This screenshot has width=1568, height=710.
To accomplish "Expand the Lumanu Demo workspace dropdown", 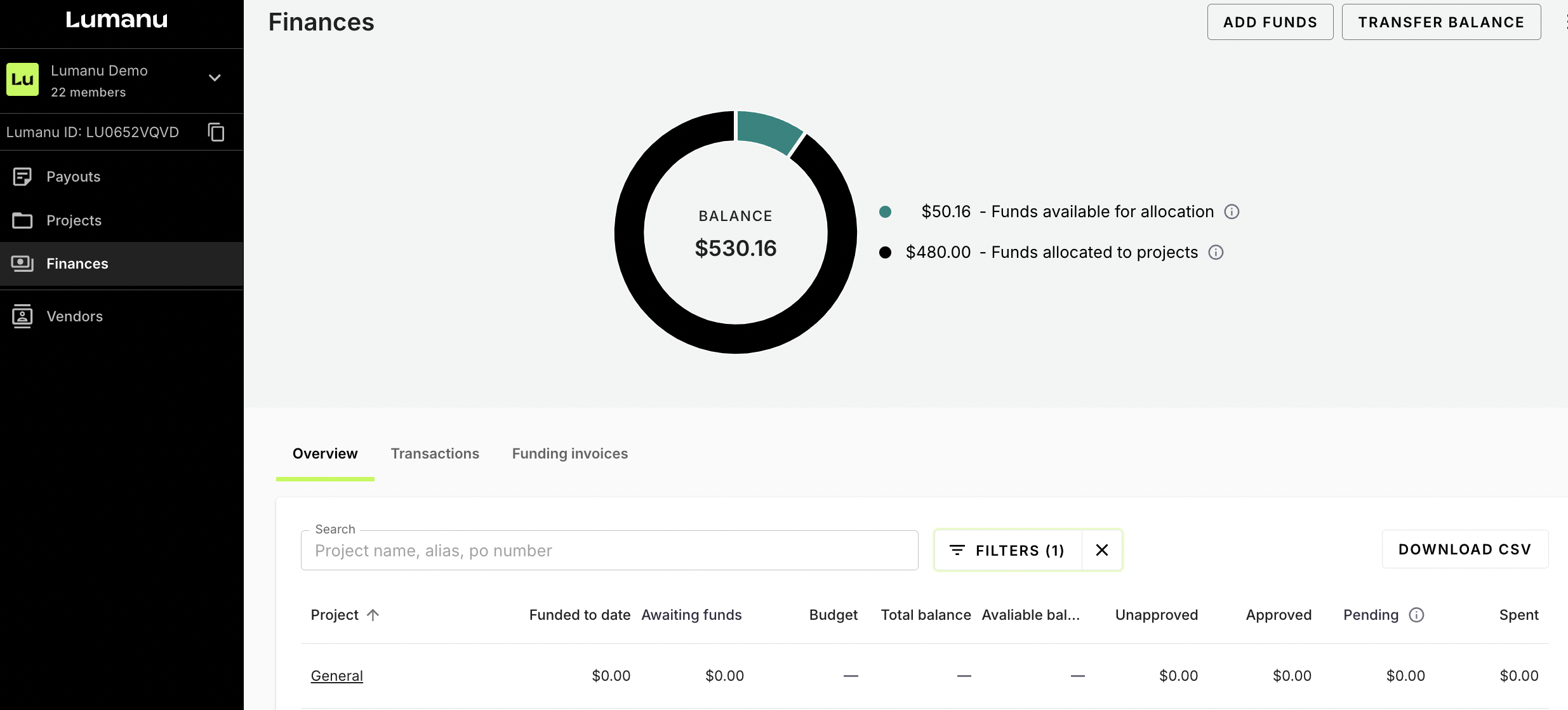I will (215, 78).
